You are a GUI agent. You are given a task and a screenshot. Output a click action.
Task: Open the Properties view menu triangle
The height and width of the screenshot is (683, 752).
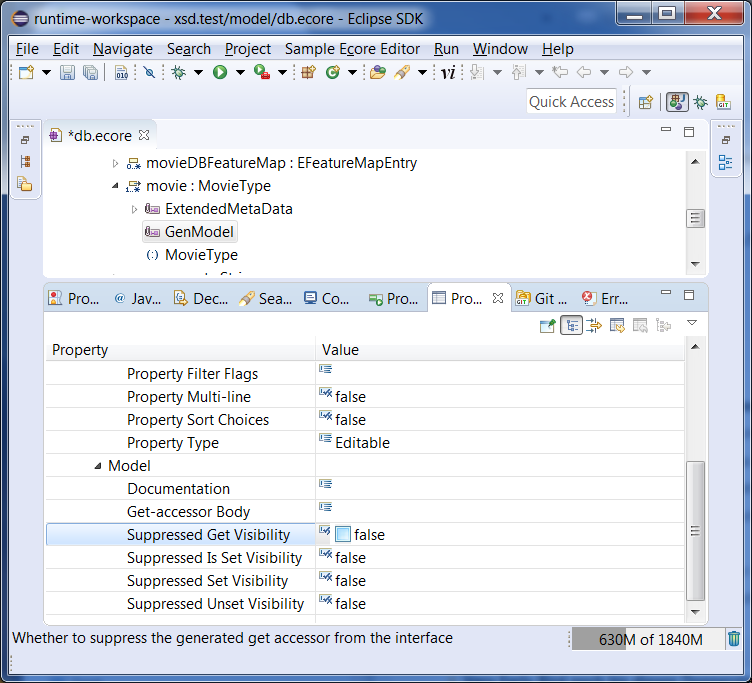pos(692,323)
